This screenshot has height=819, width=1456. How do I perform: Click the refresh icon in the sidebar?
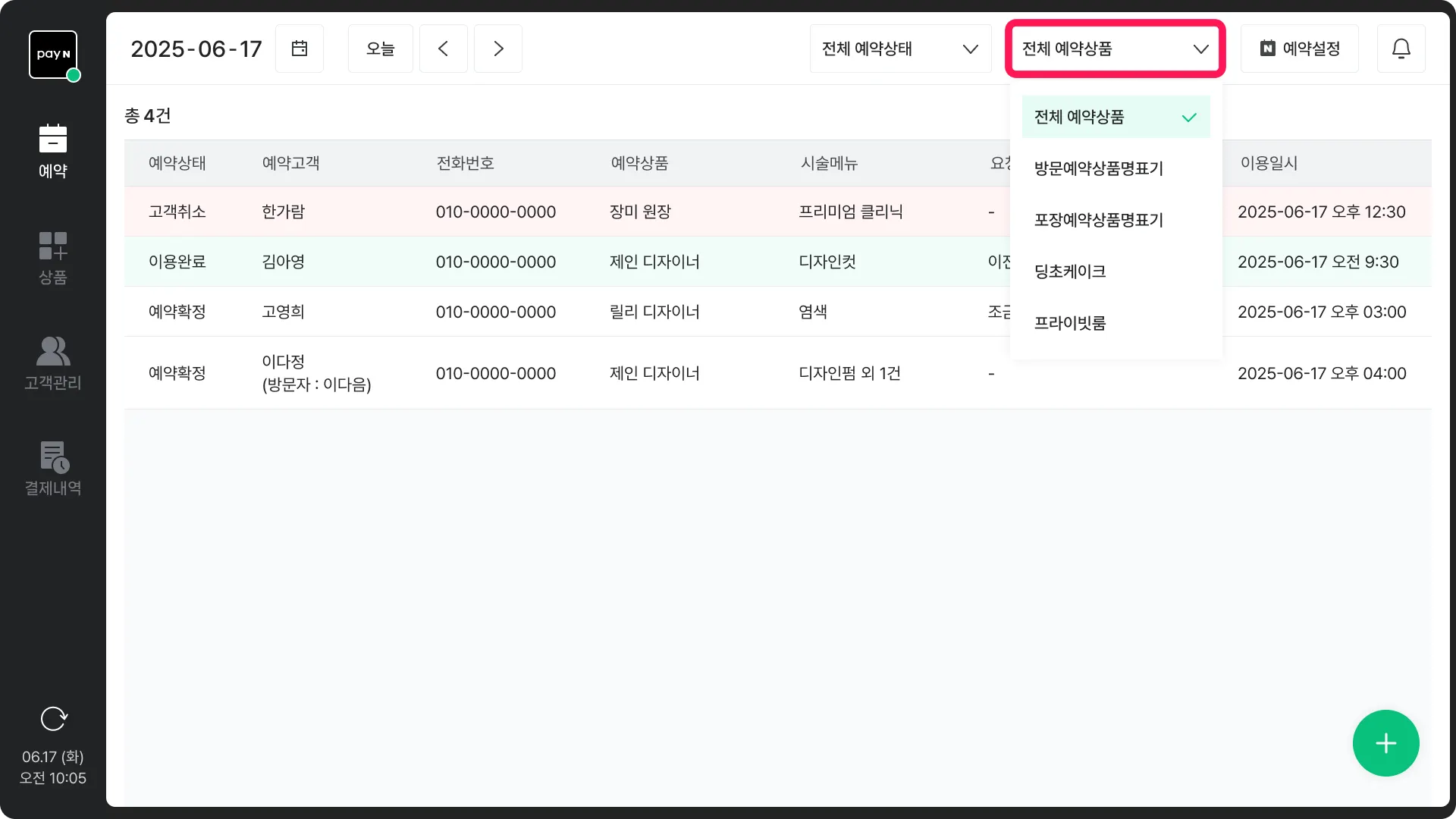(53, 718)
